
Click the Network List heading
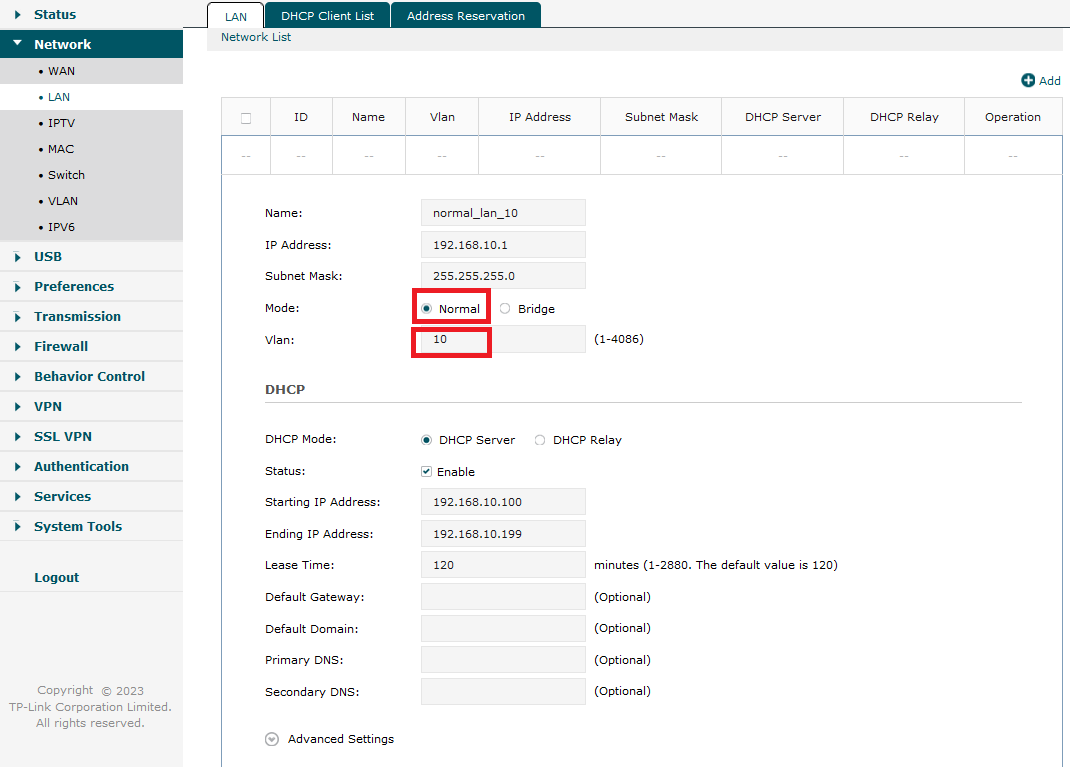pos(256,38)
